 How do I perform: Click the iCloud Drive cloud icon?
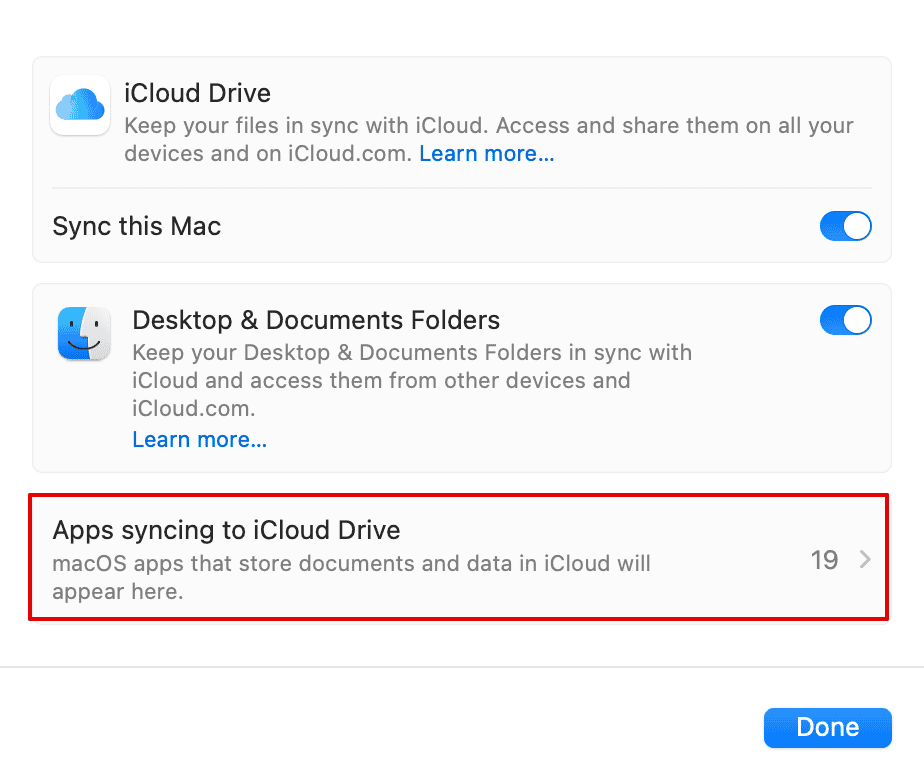click(80, 105)
